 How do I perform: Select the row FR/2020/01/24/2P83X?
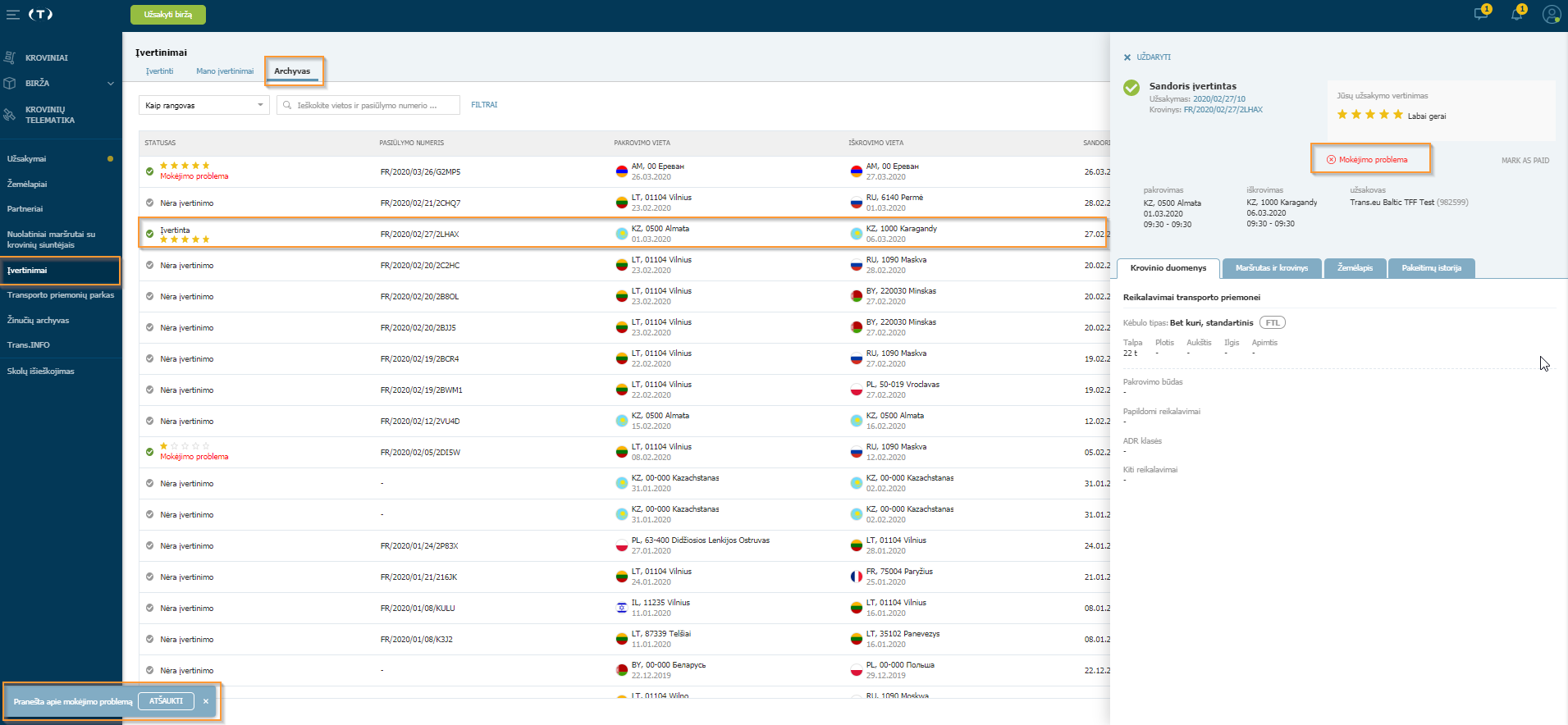(x=624, y=545)
